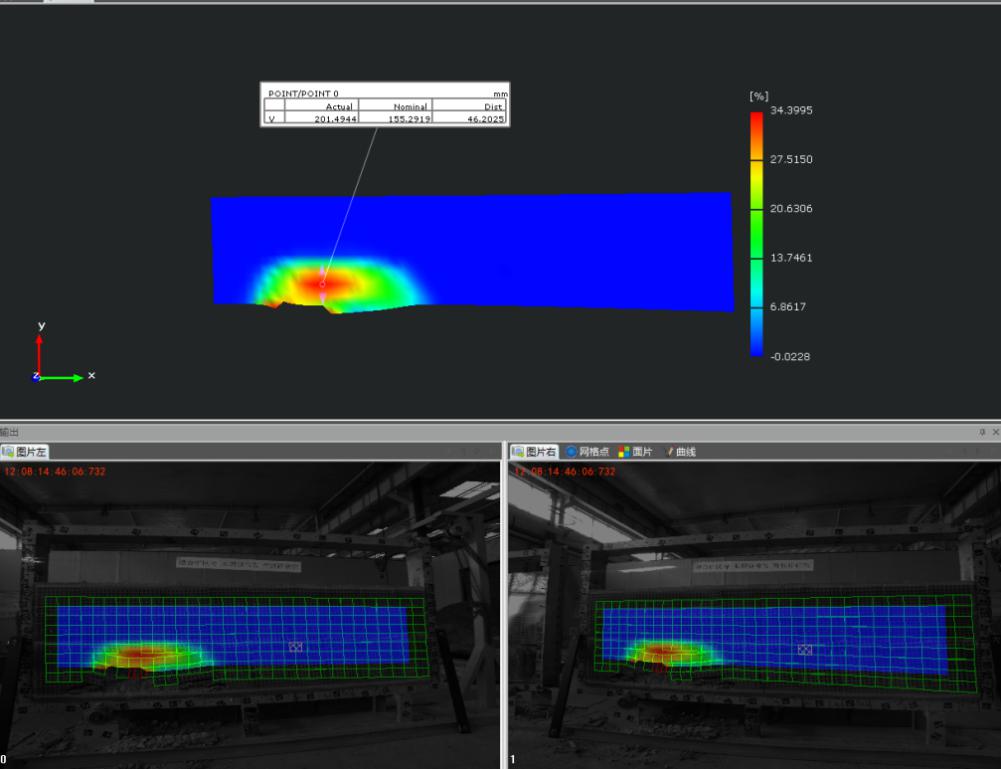Close the 输出 output panel
Viewport: 1001px width, 769px height.
pyautogui.click(x=994, y=432)
